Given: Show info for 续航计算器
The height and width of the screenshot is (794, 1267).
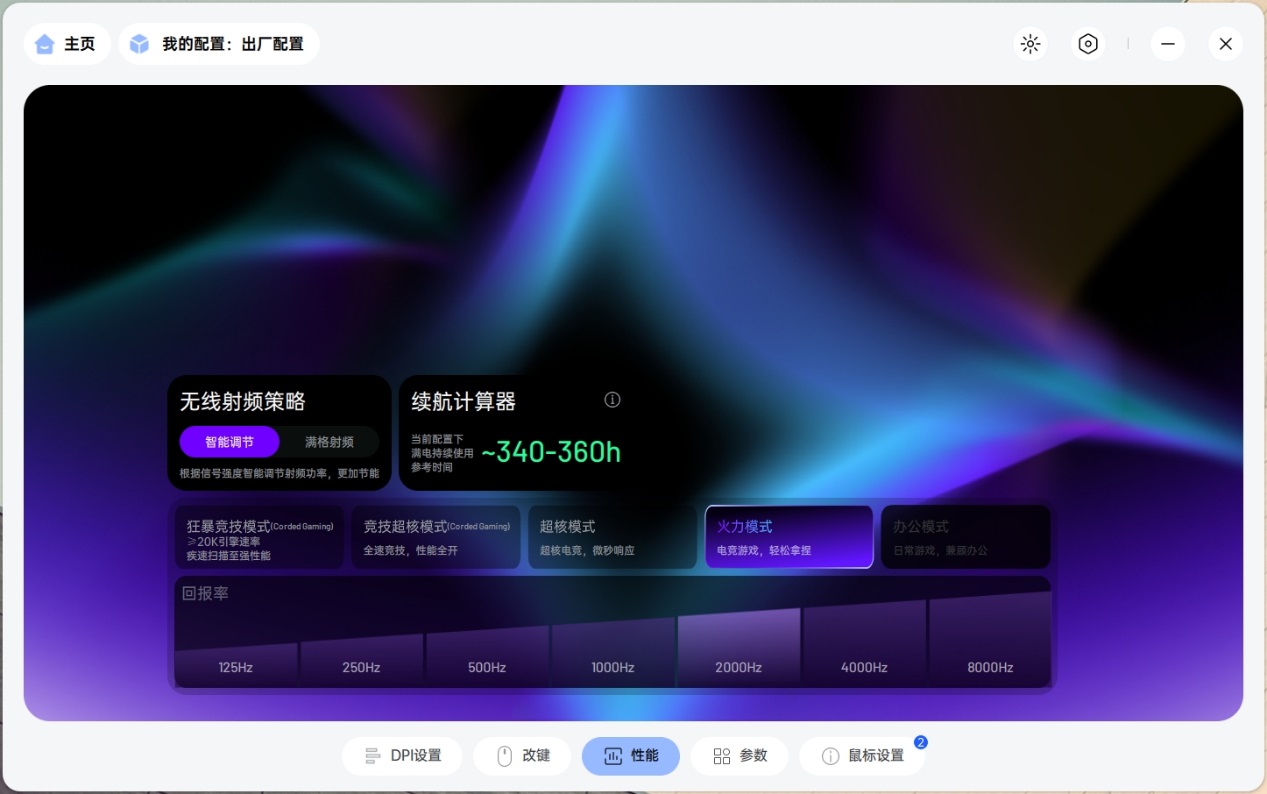Looking at the screenshot, I should (x=612, y=400).
